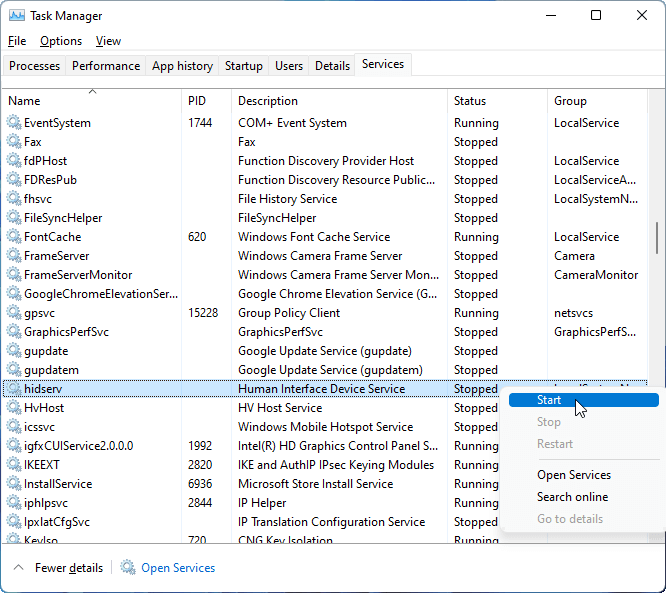Select 'Windows Mobile Hotspot Service' description
This screenshot has height=593, width=666.
325,427
